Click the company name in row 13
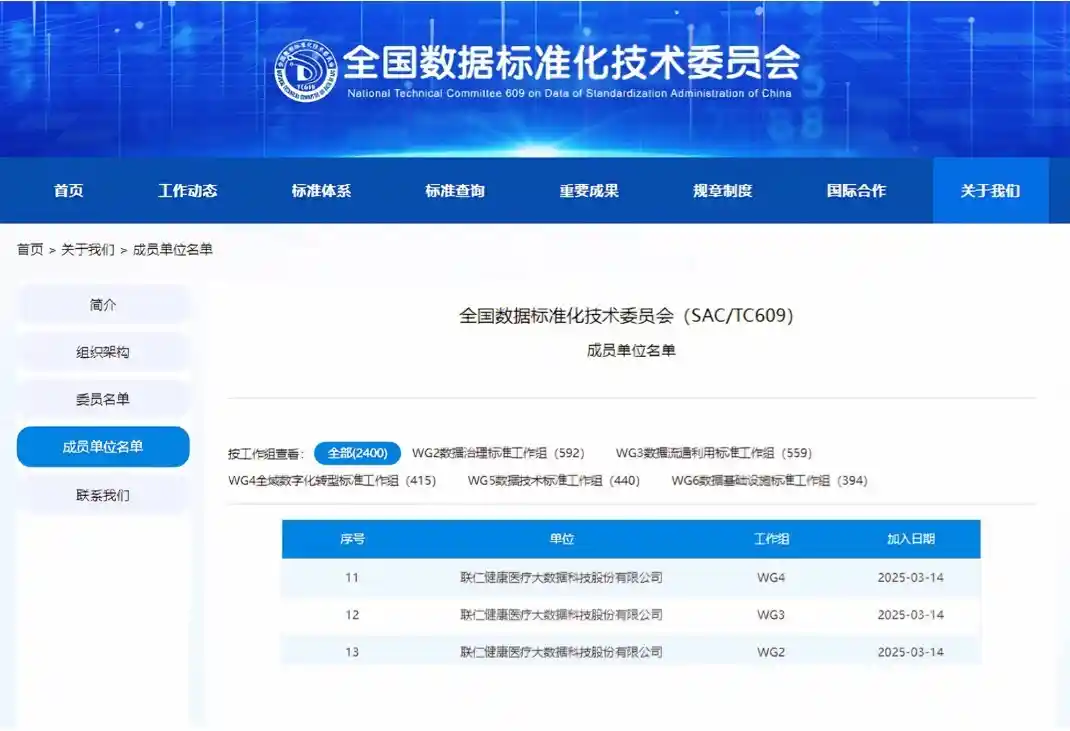Viewport: 1070px width, 731px height. pyautogui.click(x=562, y=653)
